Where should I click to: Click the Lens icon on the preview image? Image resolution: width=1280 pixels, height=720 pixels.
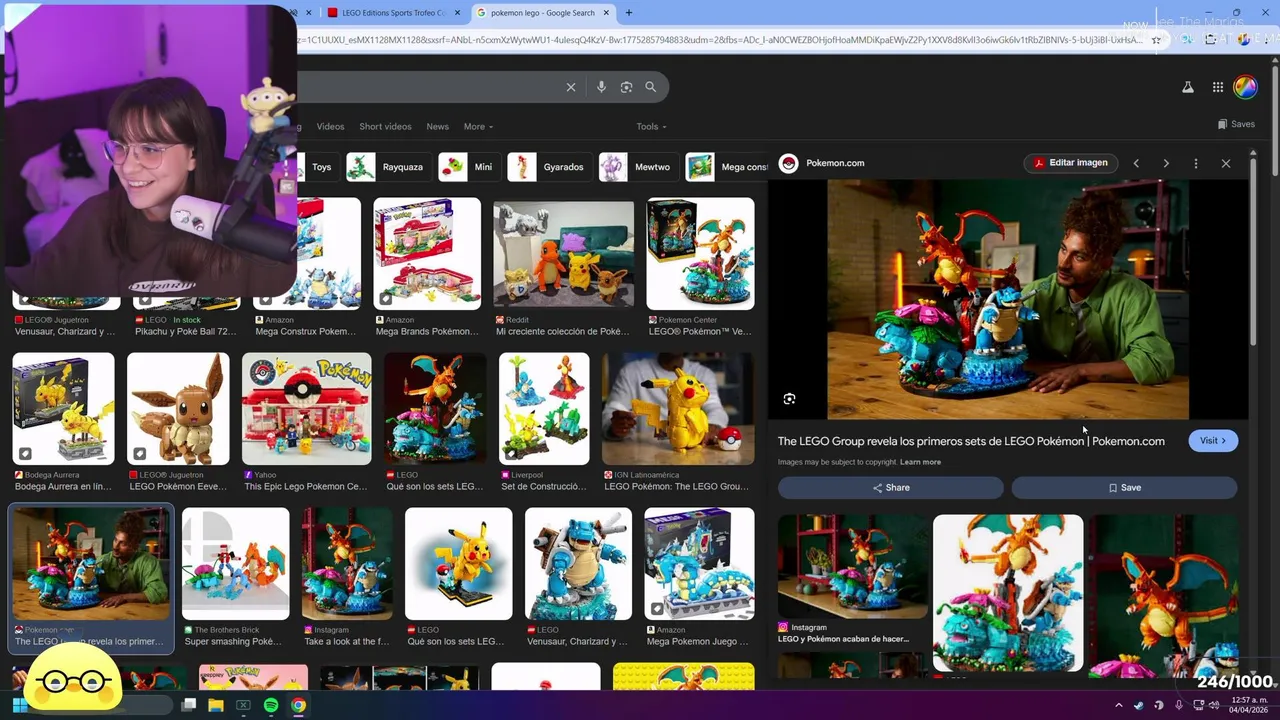click(789, 399)
